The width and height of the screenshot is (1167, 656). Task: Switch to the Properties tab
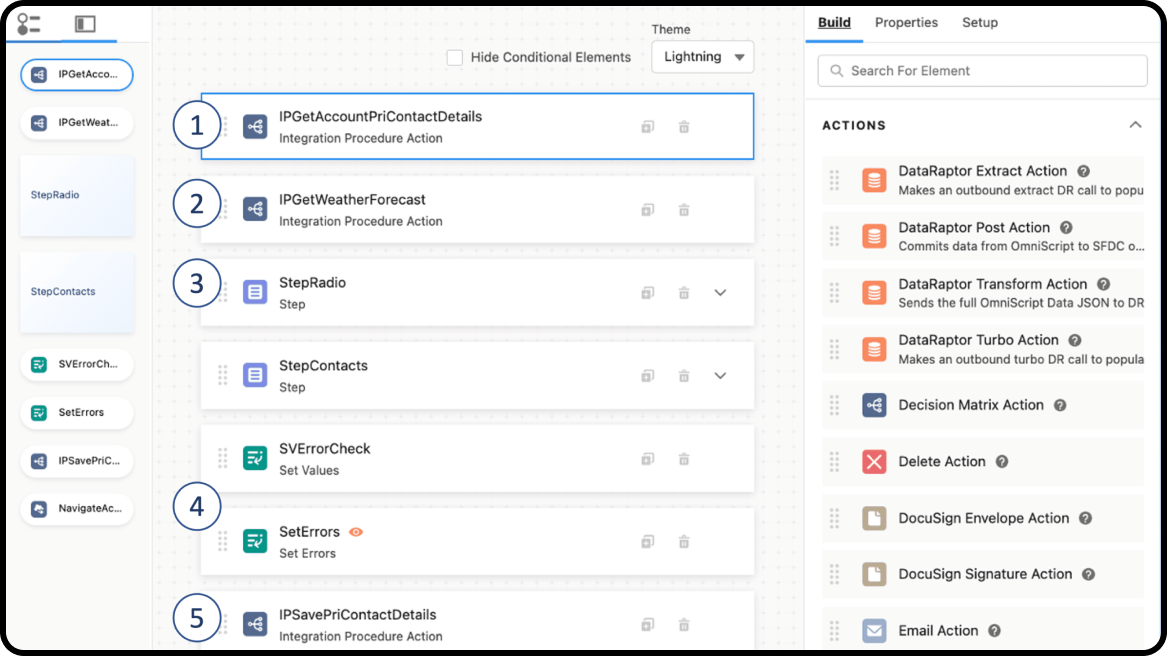906,22
